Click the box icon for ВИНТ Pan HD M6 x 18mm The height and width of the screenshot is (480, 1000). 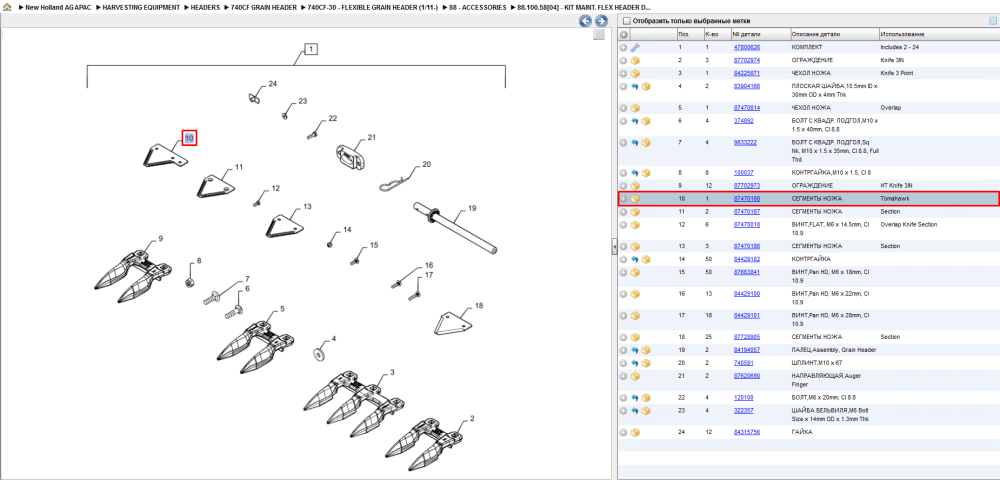(x=635, y=272)
